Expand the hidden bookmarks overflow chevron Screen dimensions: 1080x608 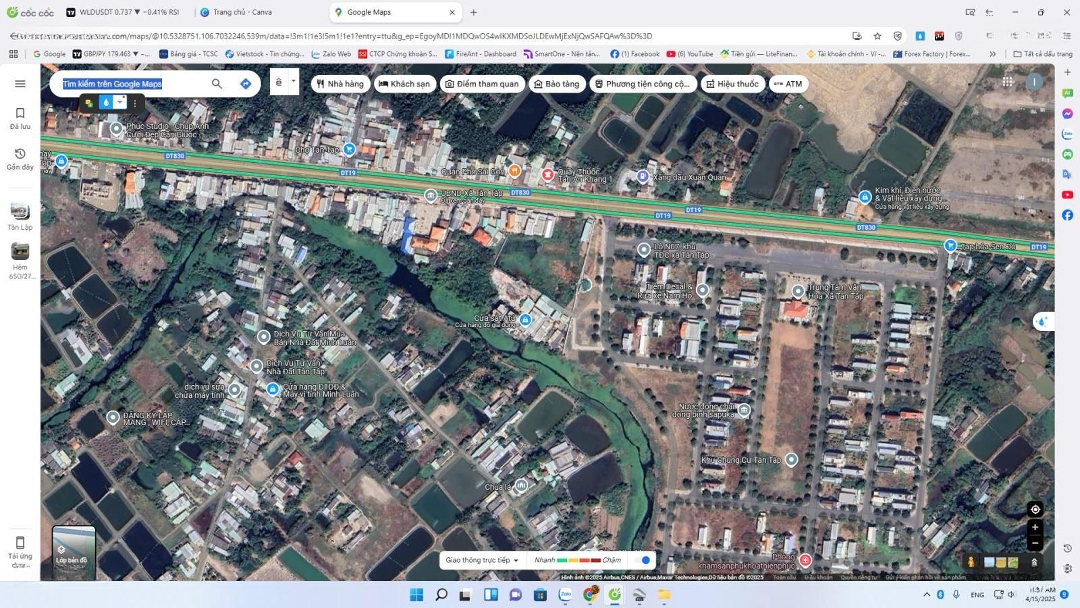point(992,54)
